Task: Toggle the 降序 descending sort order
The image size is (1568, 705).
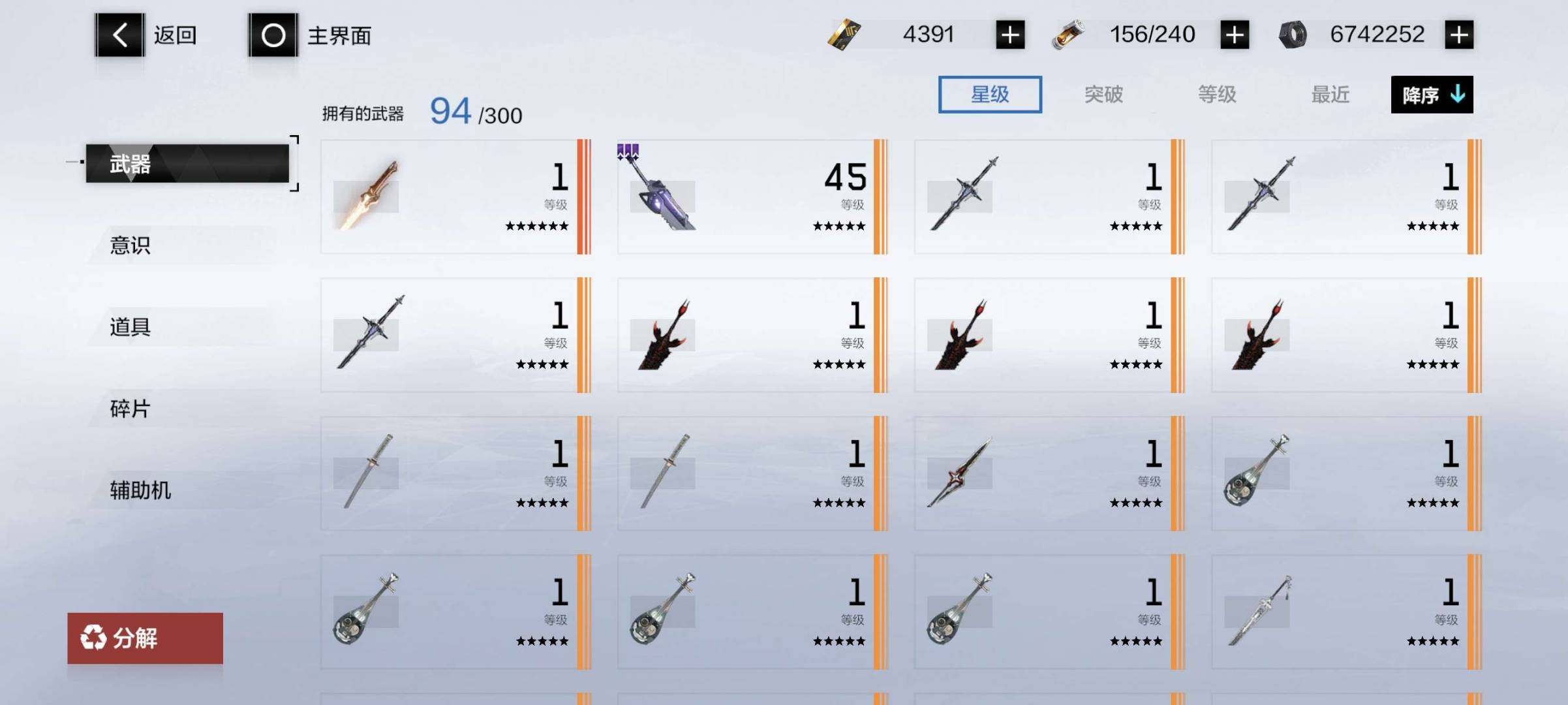Action: pos(1432,95)
